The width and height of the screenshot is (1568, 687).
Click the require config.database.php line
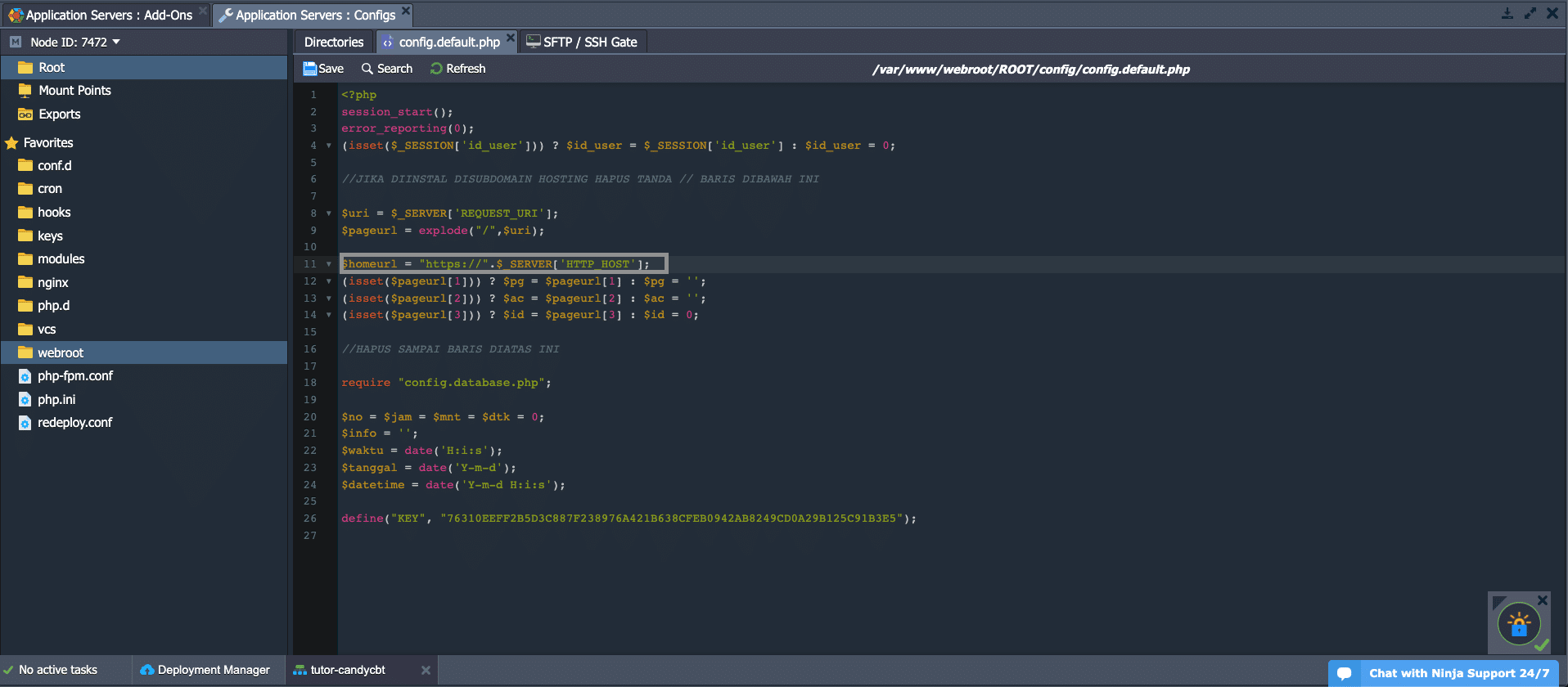pos(446,383)
